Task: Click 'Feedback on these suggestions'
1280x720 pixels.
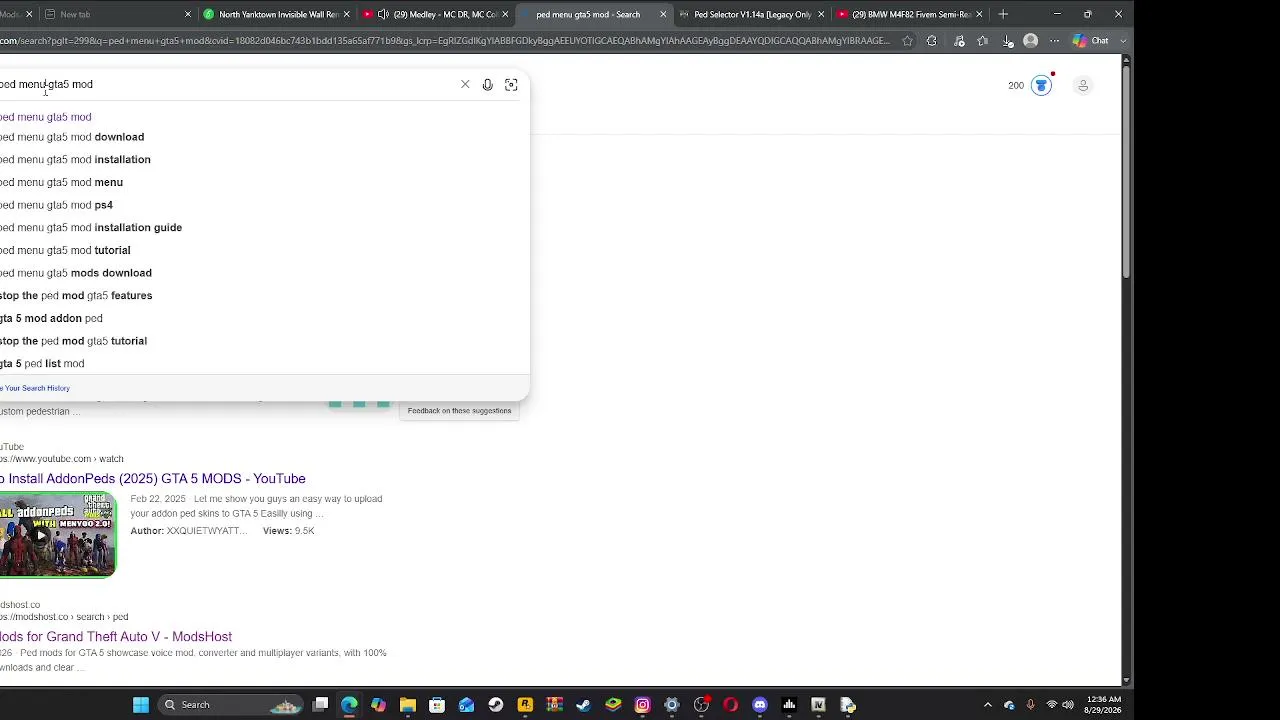Action: tap(459, 411)
